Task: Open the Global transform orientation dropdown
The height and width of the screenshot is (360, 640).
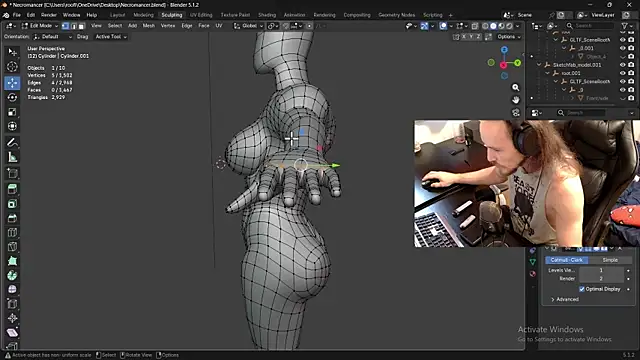Action: pos(248,26)
